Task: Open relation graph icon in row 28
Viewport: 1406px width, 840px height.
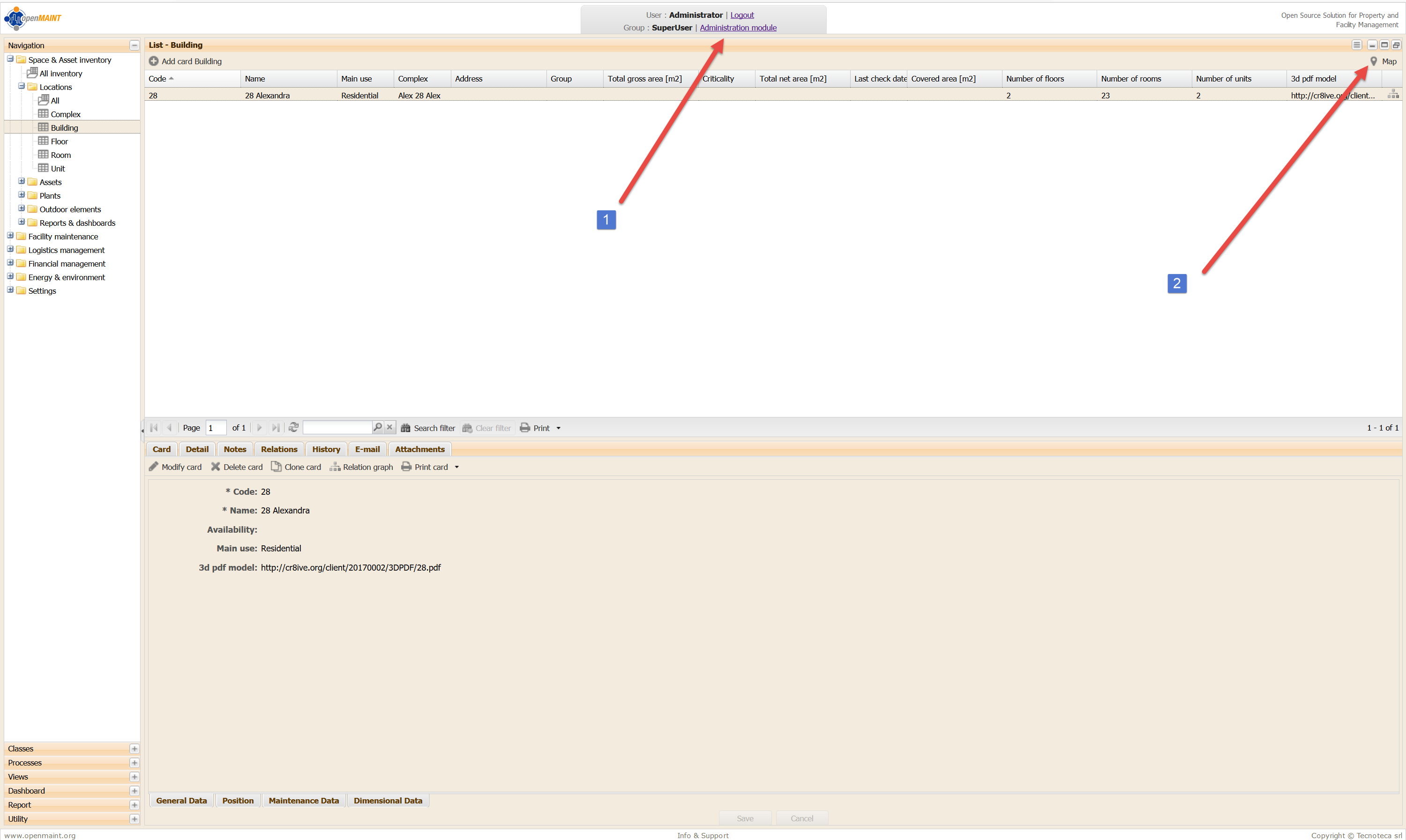Action: click(x=1393, y=95)
